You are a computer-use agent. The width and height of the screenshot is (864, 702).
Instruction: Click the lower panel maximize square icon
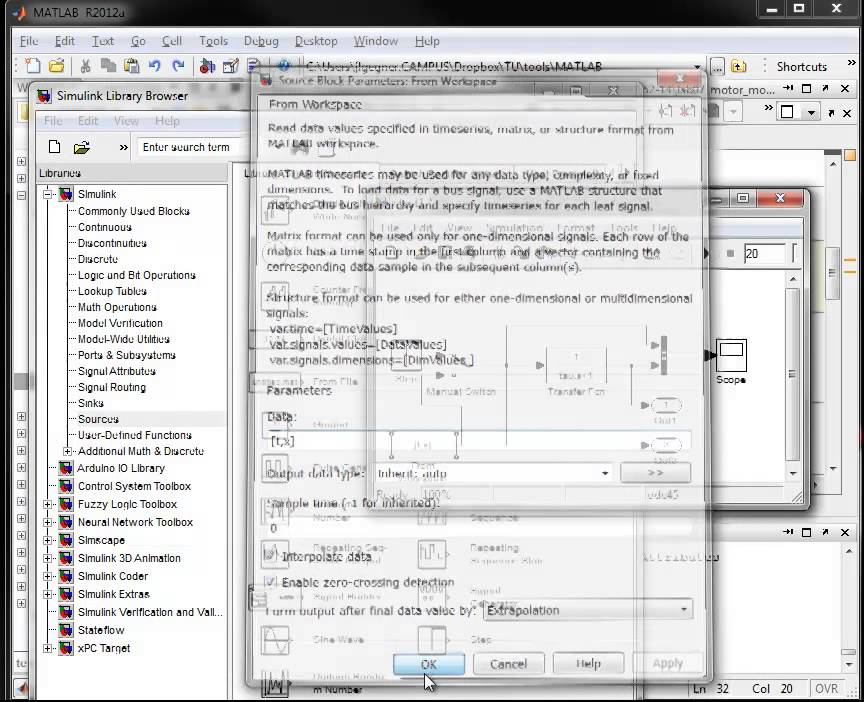click(x=807, y=532)
